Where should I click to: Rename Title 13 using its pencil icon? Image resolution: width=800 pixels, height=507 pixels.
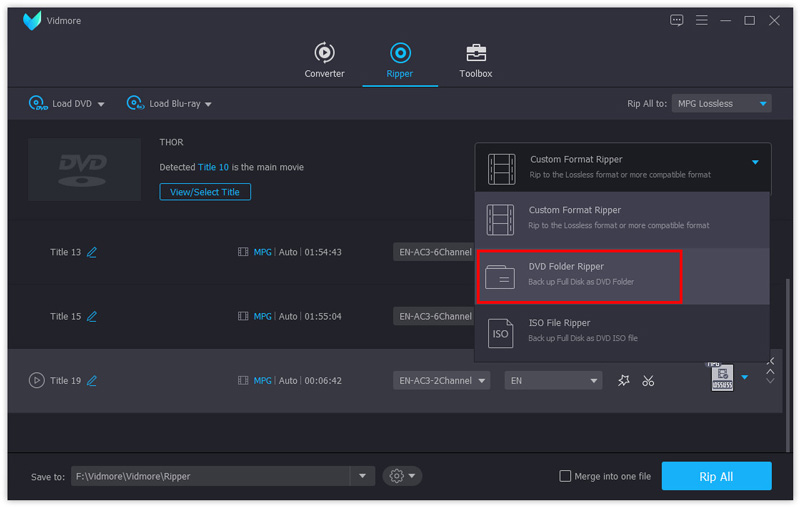[x=92, y=253]
